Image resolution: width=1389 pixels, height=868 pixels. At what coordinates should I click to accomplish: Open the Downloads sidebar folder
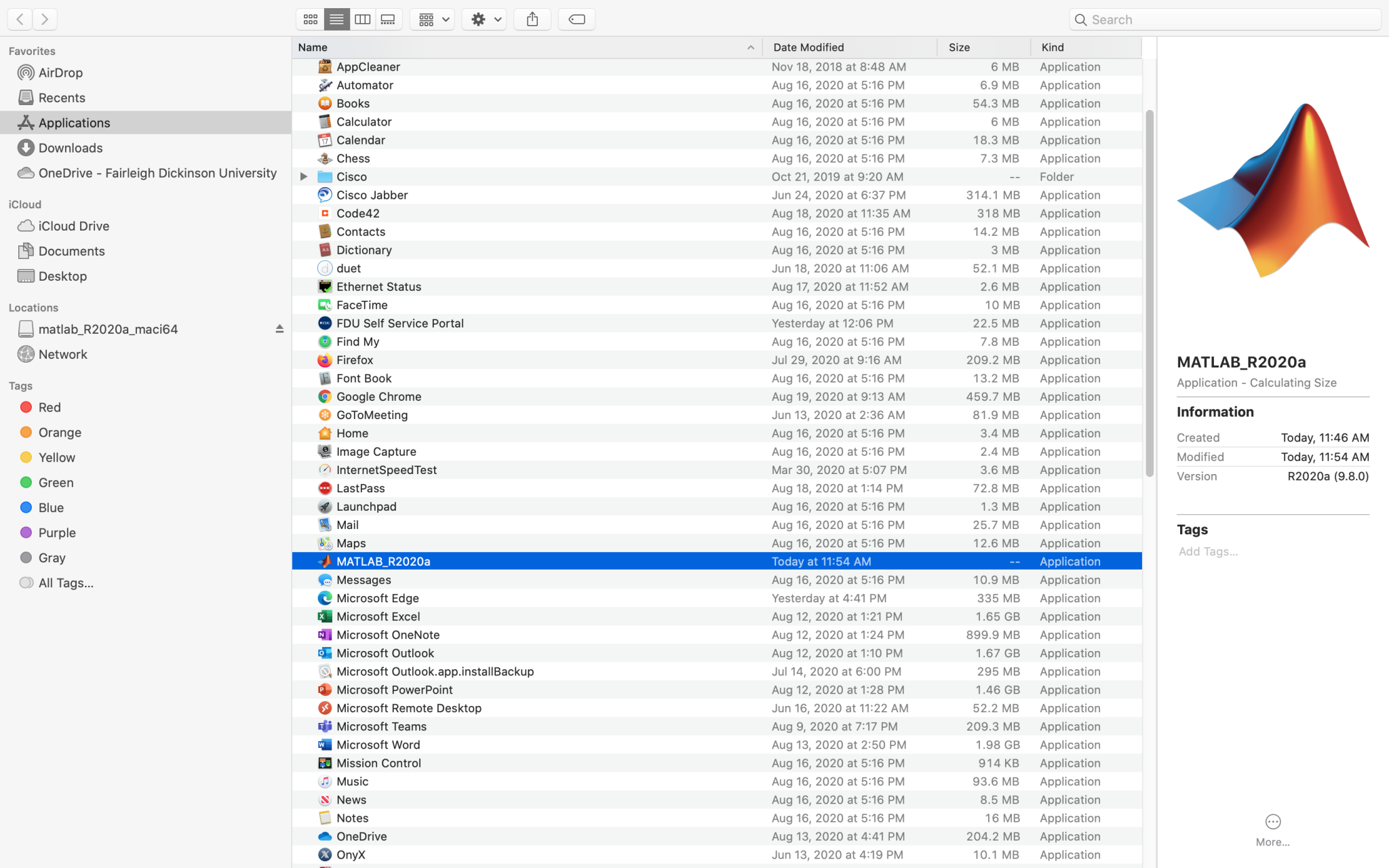pyautogui.click(x=146, y=148)
